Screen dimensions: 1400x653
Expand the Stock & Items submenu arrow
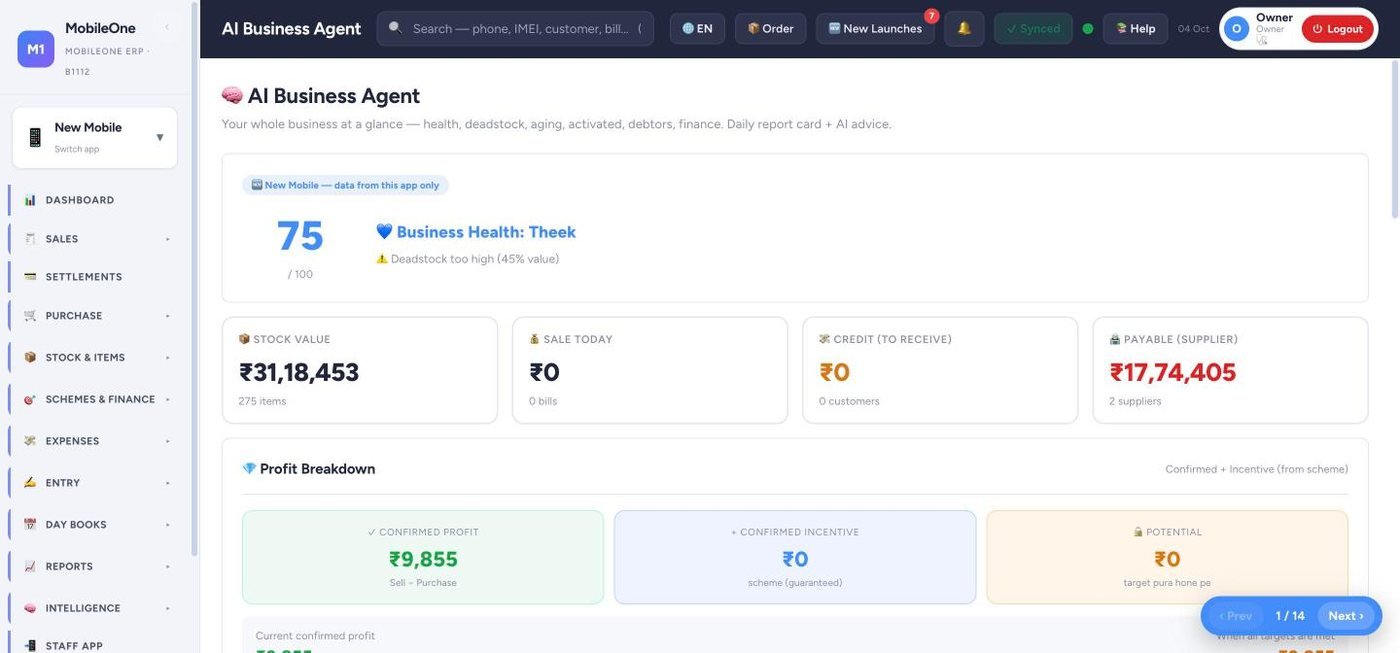(x=168, y=358)
